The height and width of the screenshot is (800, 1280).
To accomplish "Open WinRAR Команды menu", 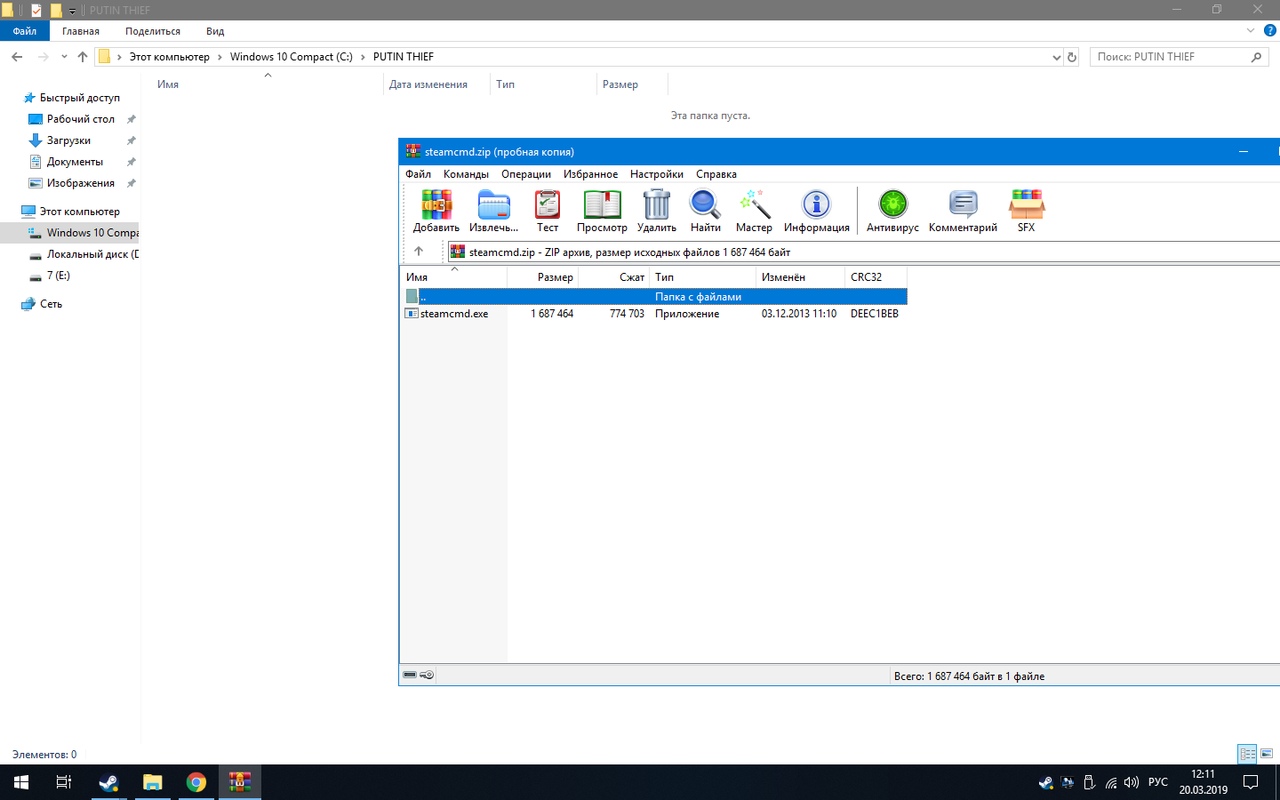I will (466, 174).
